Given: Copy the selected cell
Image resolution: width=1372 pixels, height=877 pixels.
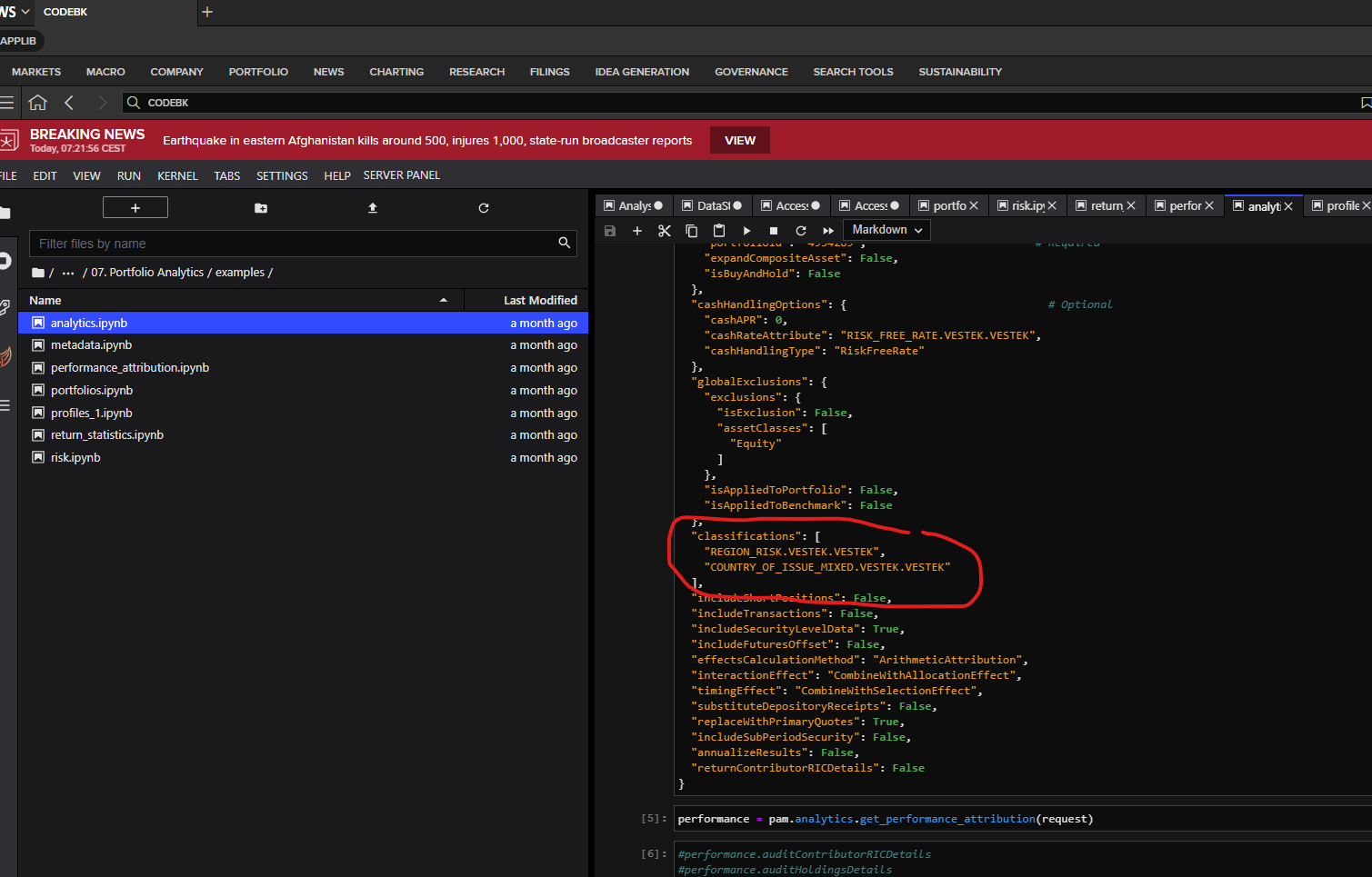Looking at the screenshot, I should point(692,231).
